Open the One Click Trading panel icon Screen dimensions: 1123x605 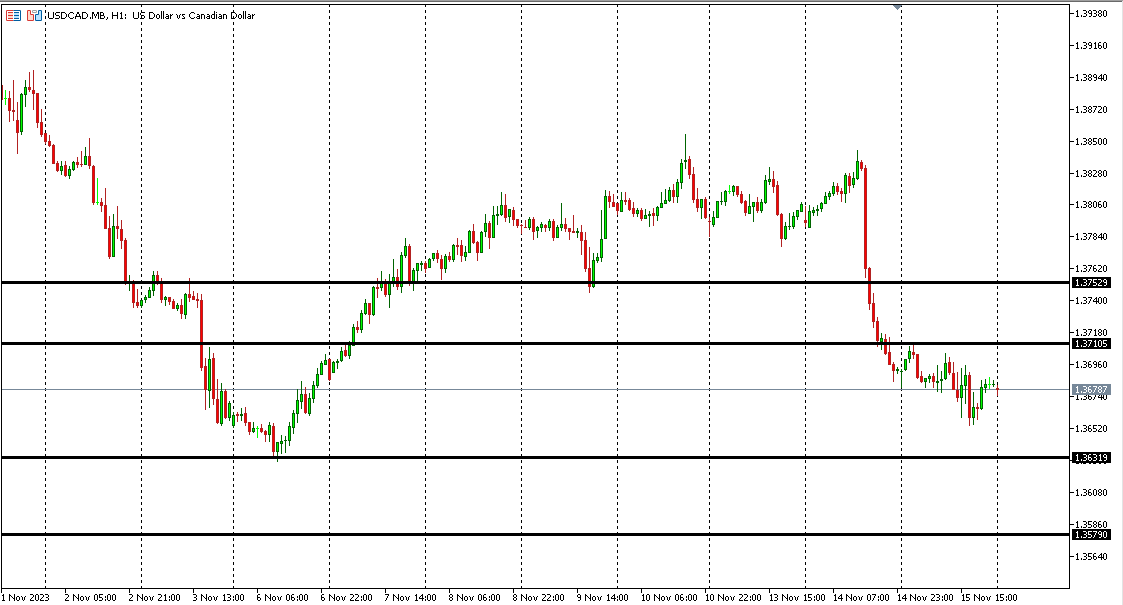pos(13,15)
